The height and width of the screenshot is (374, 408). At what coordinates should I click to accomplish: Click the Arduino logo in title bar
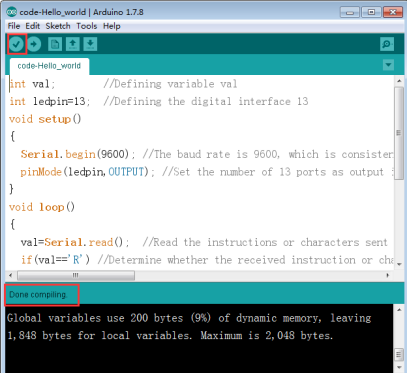(12, 12)
